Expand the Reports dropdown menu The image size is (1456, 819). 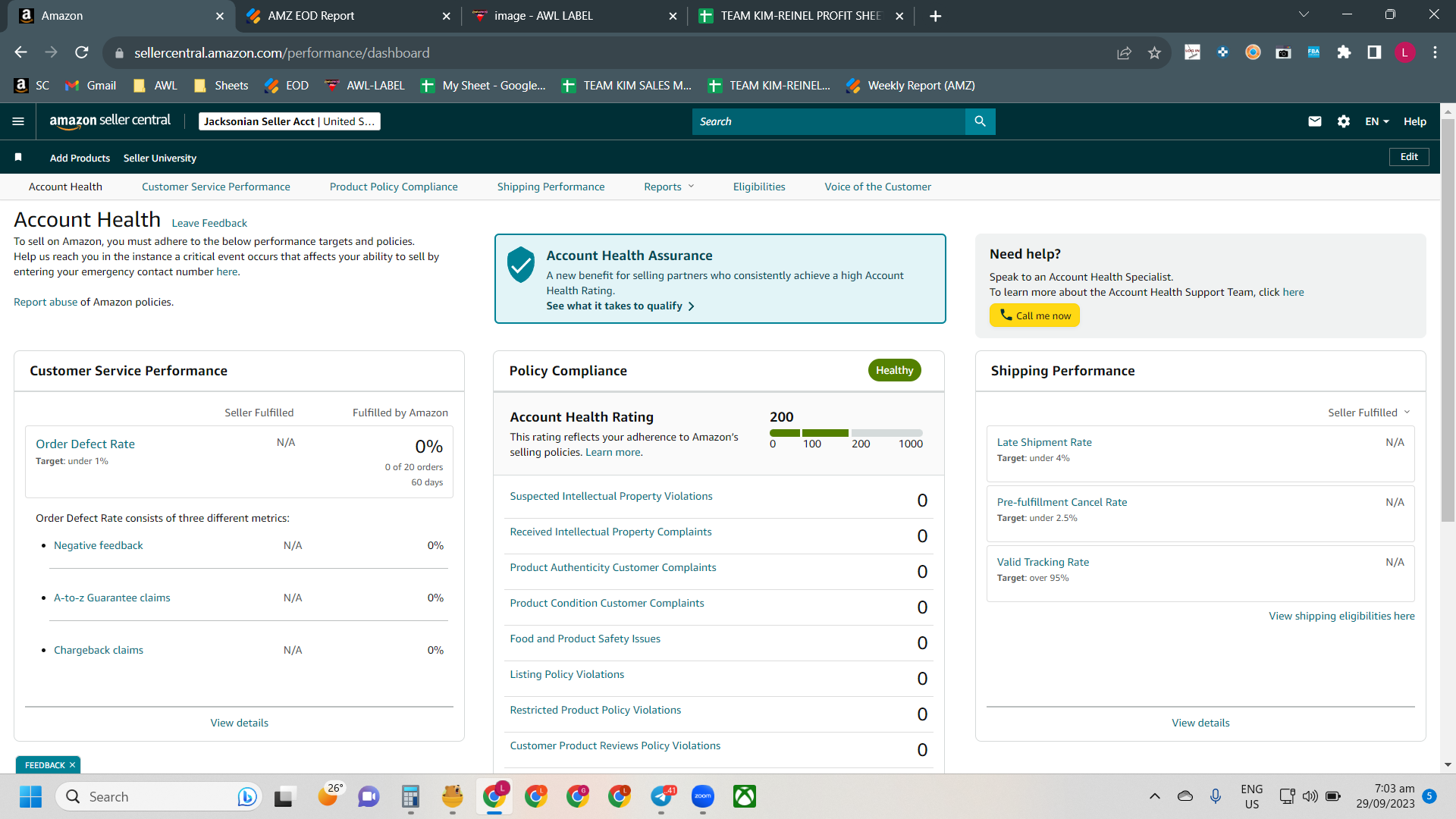click(669, 187)
